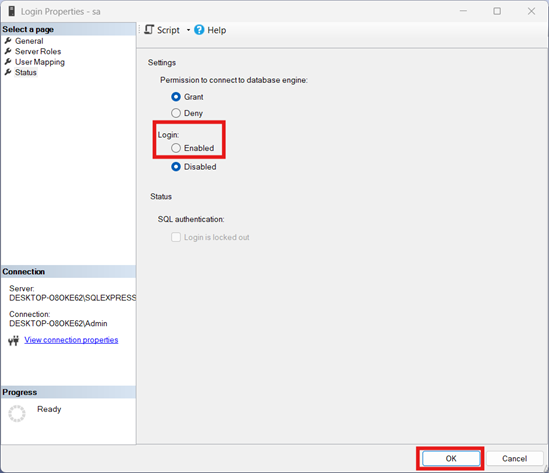Go to the User Mapping page
The image size is (549, 473).
click(40, 62)
